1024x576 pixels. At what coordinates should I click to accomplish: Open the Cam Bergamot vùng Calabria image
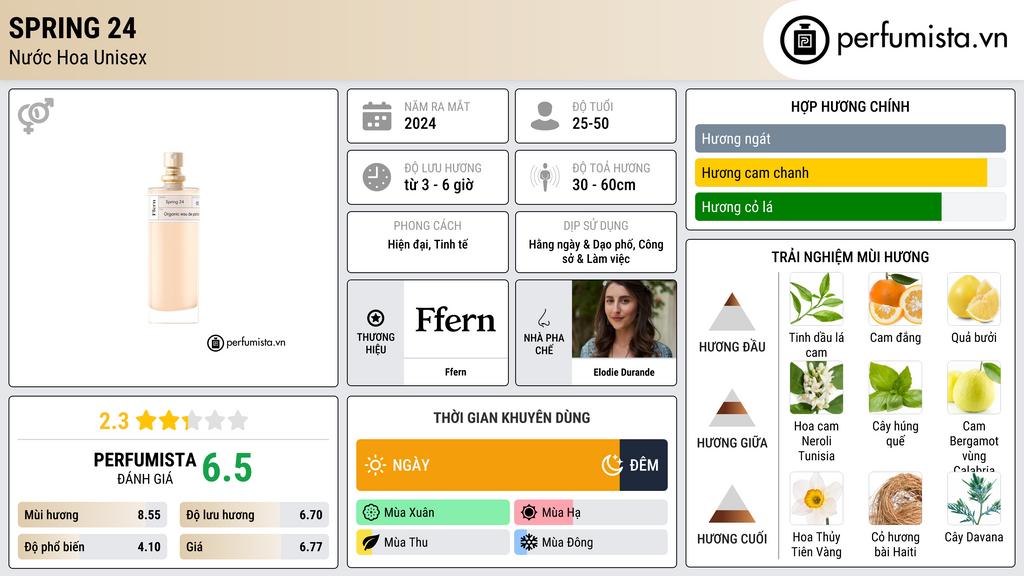pos(974,388)
